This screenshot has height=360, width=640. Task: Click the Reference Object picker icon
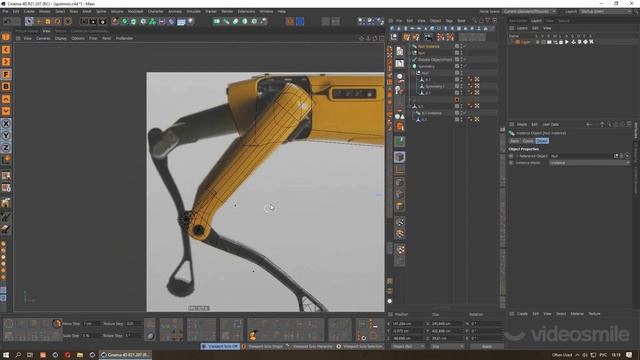click(x=627, y=156)
